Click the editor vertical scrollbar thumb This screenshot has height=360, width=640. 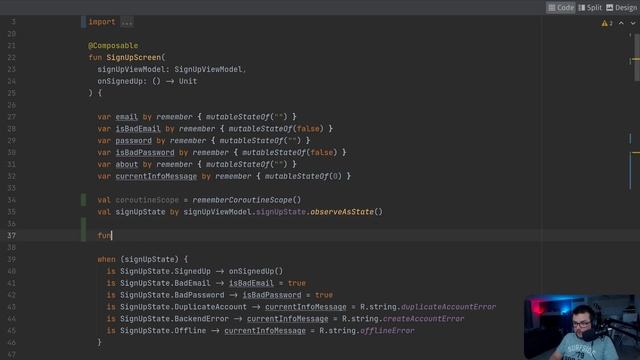coord(637,57)
